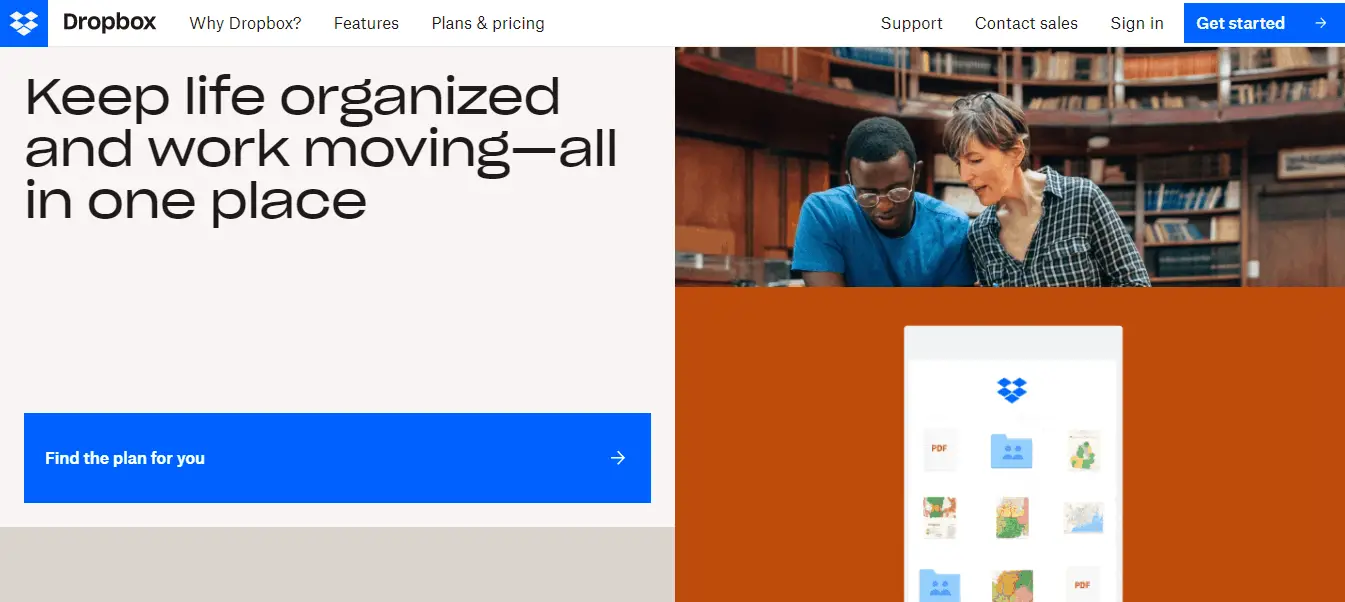Go to Plans & pricing
Screen dimensions: 1345x602
coord(488,23)
